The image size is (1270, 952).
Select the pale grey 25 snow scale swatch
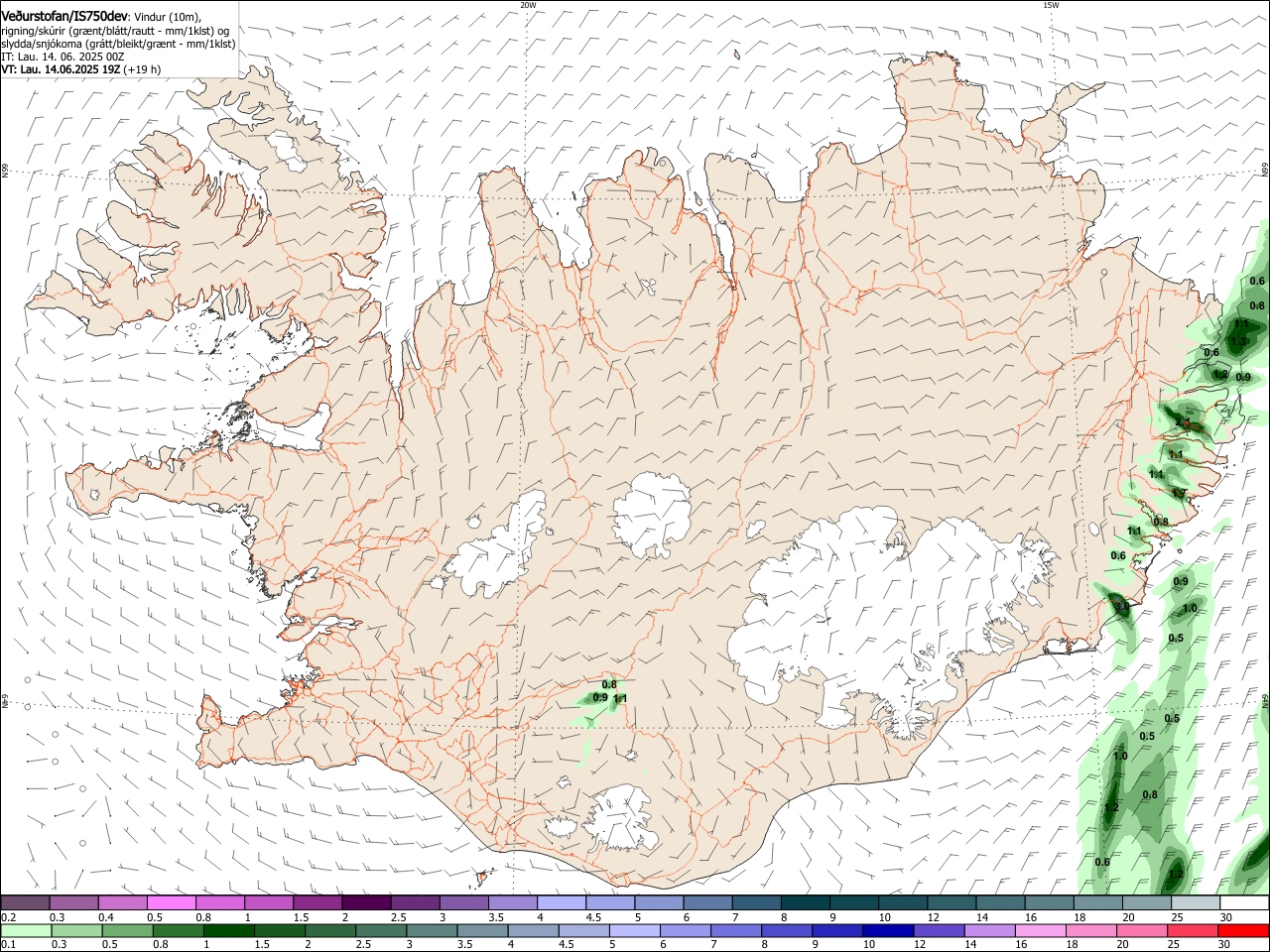[1196, 902]
